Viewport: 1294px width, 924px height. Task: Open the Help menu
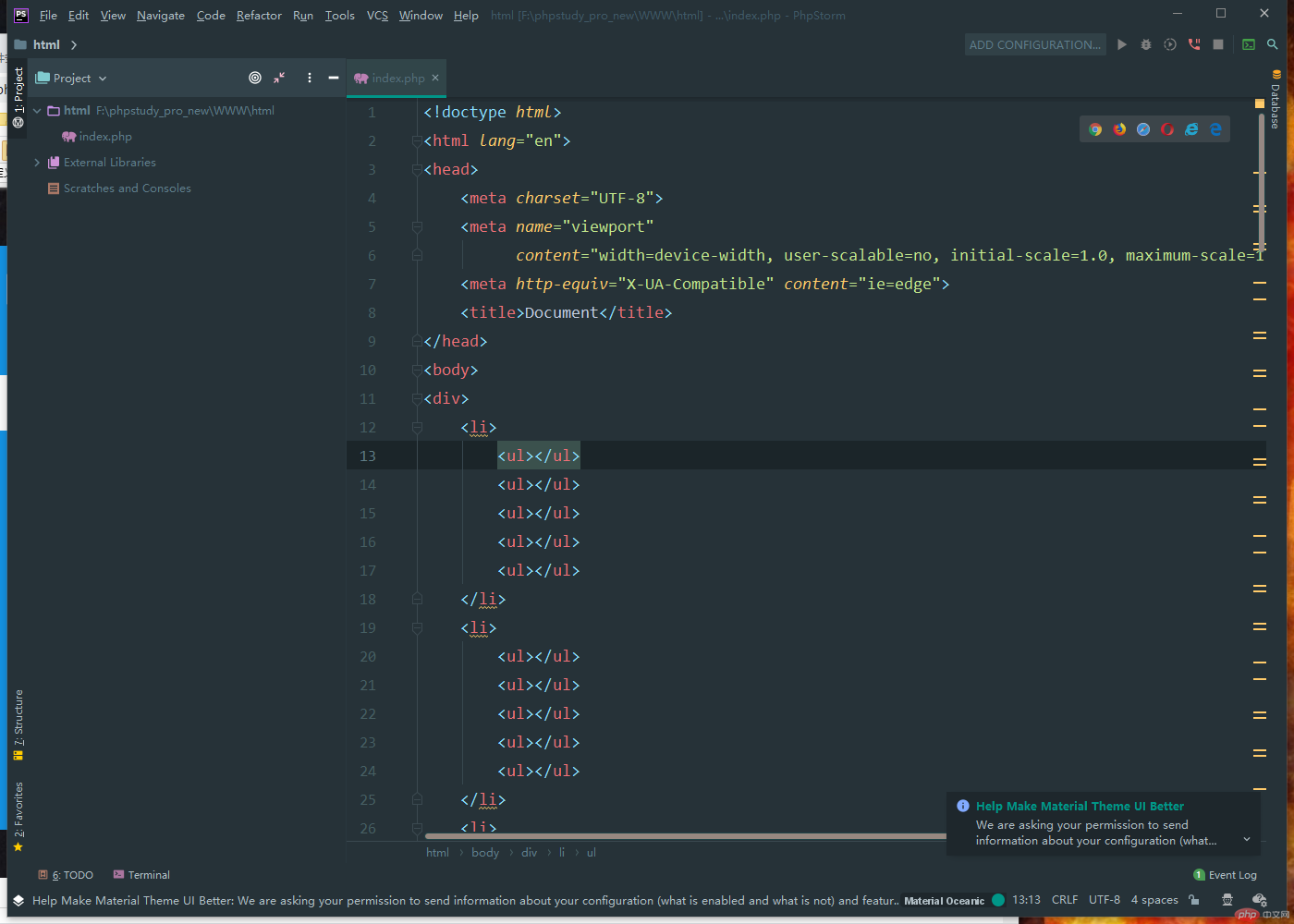click(466, 16)
